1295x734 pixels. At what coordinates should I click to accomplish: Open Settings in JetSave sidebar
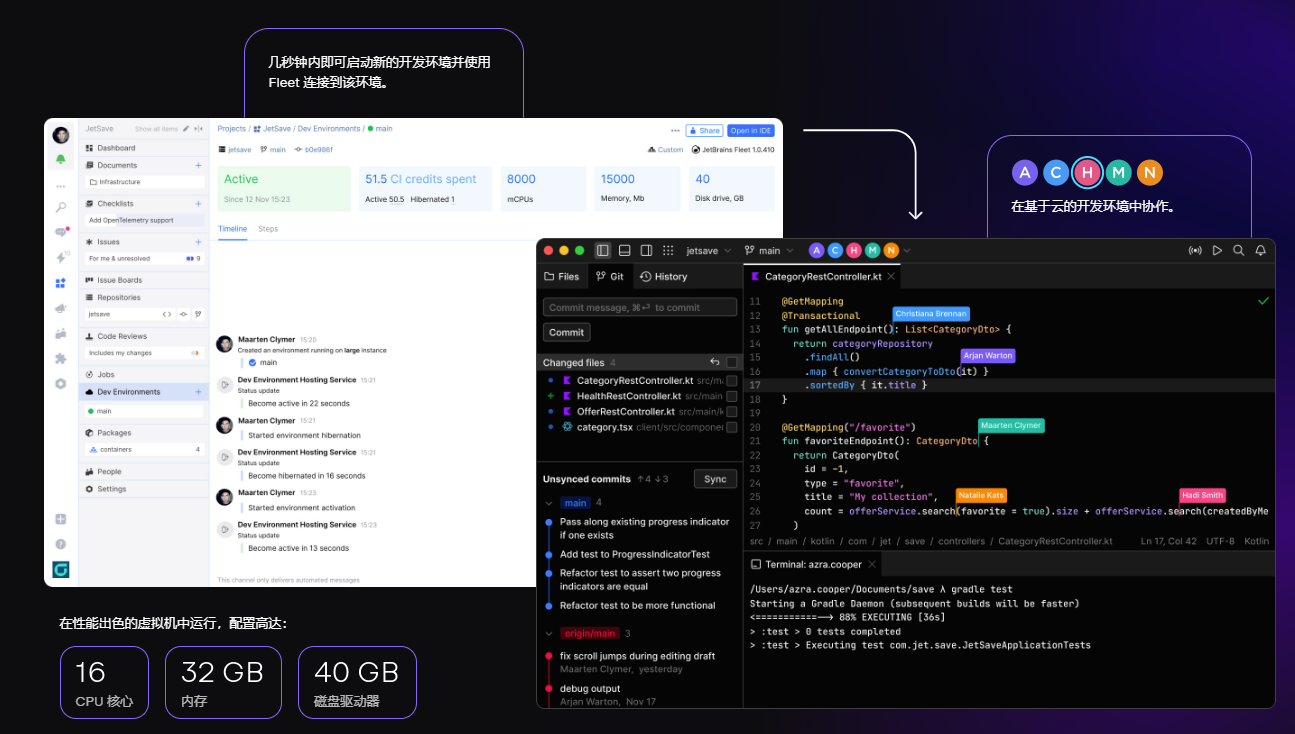(142, 489)
